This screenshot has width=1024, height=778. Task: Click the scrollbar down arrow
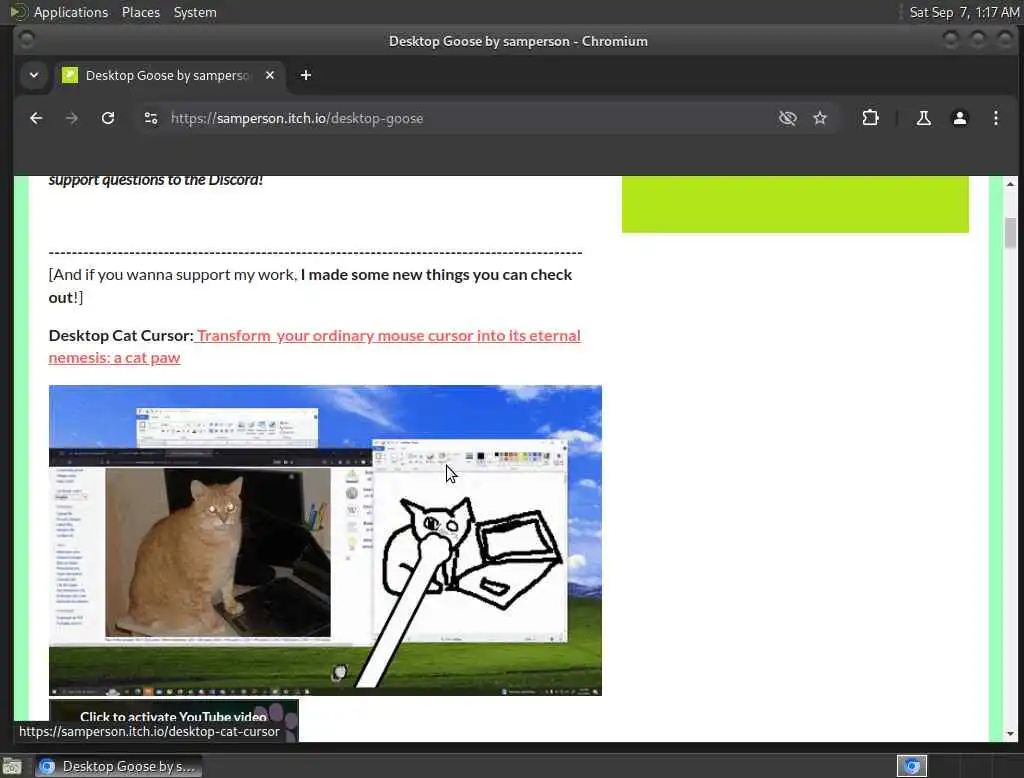click(x=1010, y=734)
